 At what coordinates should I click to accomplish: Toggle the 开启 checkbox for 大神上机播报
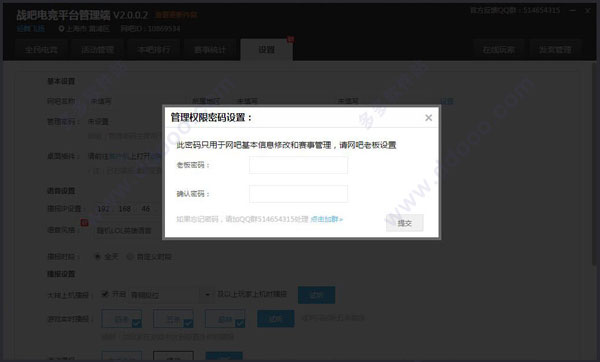coord(105,294)
